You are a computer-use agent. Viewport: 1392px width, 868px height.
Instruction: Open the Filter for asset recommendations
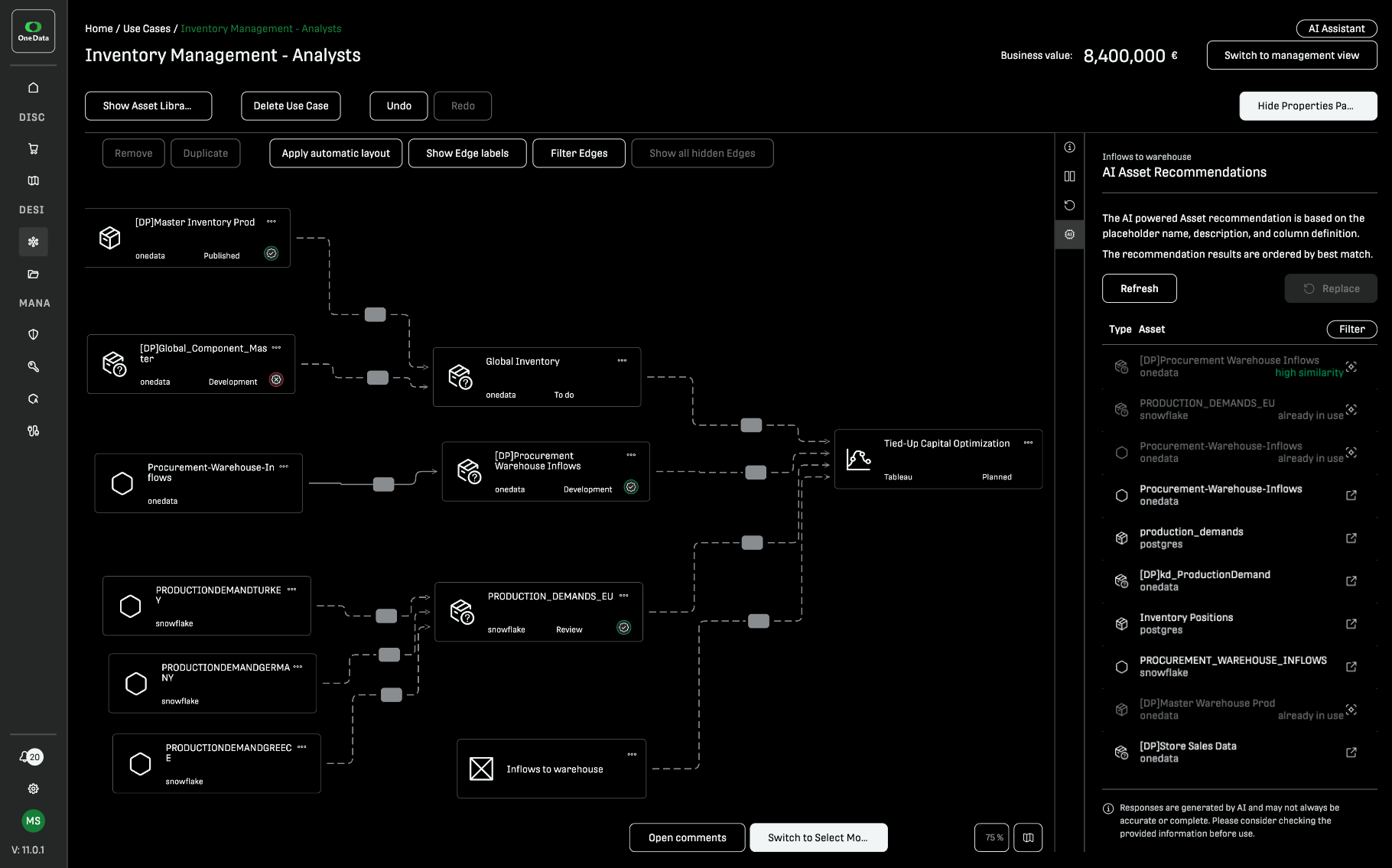1351,329
